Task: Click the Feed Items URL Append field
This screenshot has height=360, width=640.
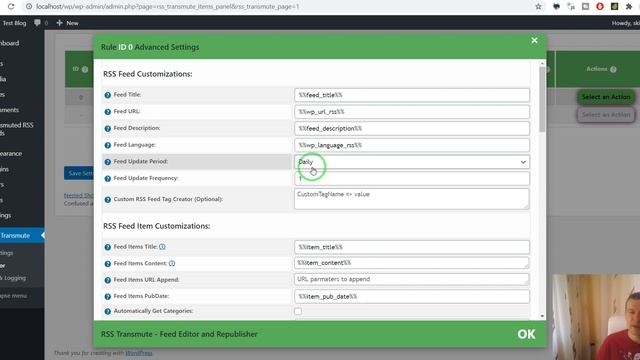Action: point(411,280)
